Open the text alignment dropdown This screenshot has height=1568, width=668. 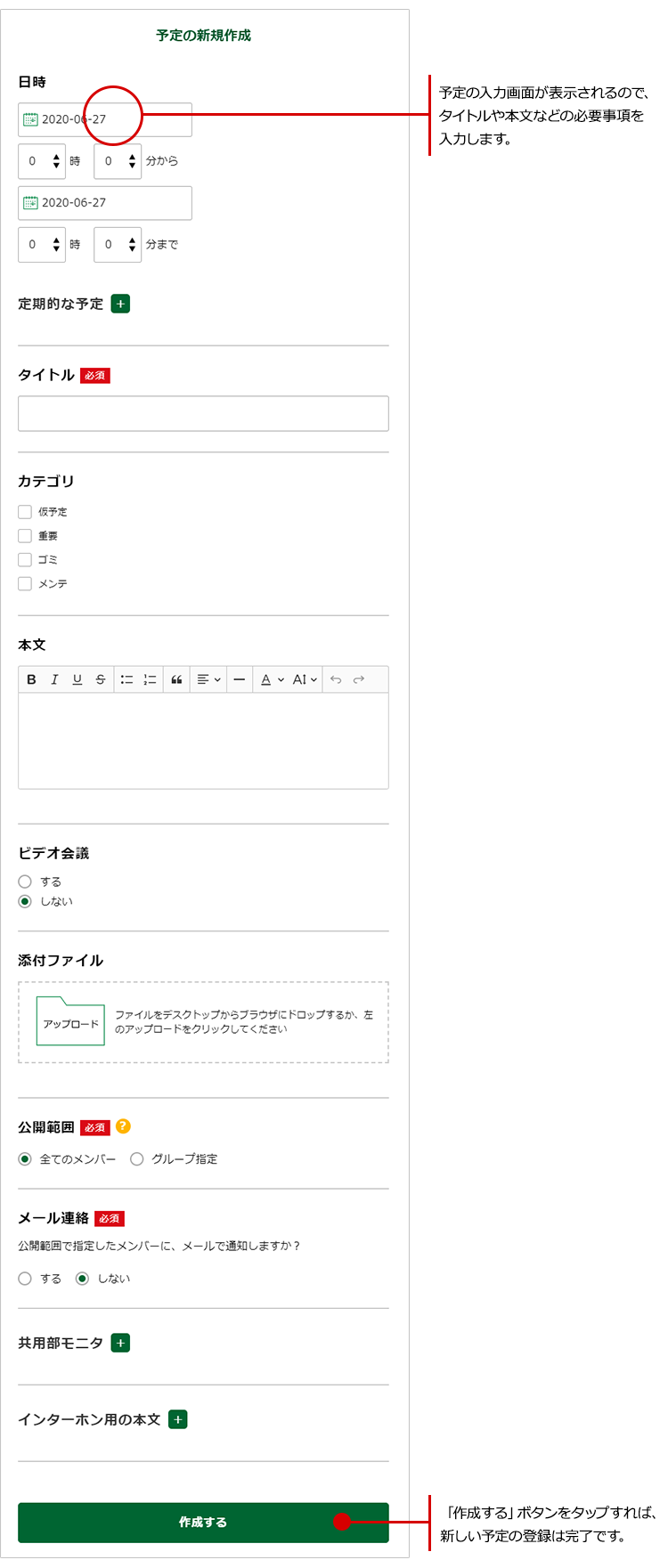pyautogui.click(x=208, y=679)
